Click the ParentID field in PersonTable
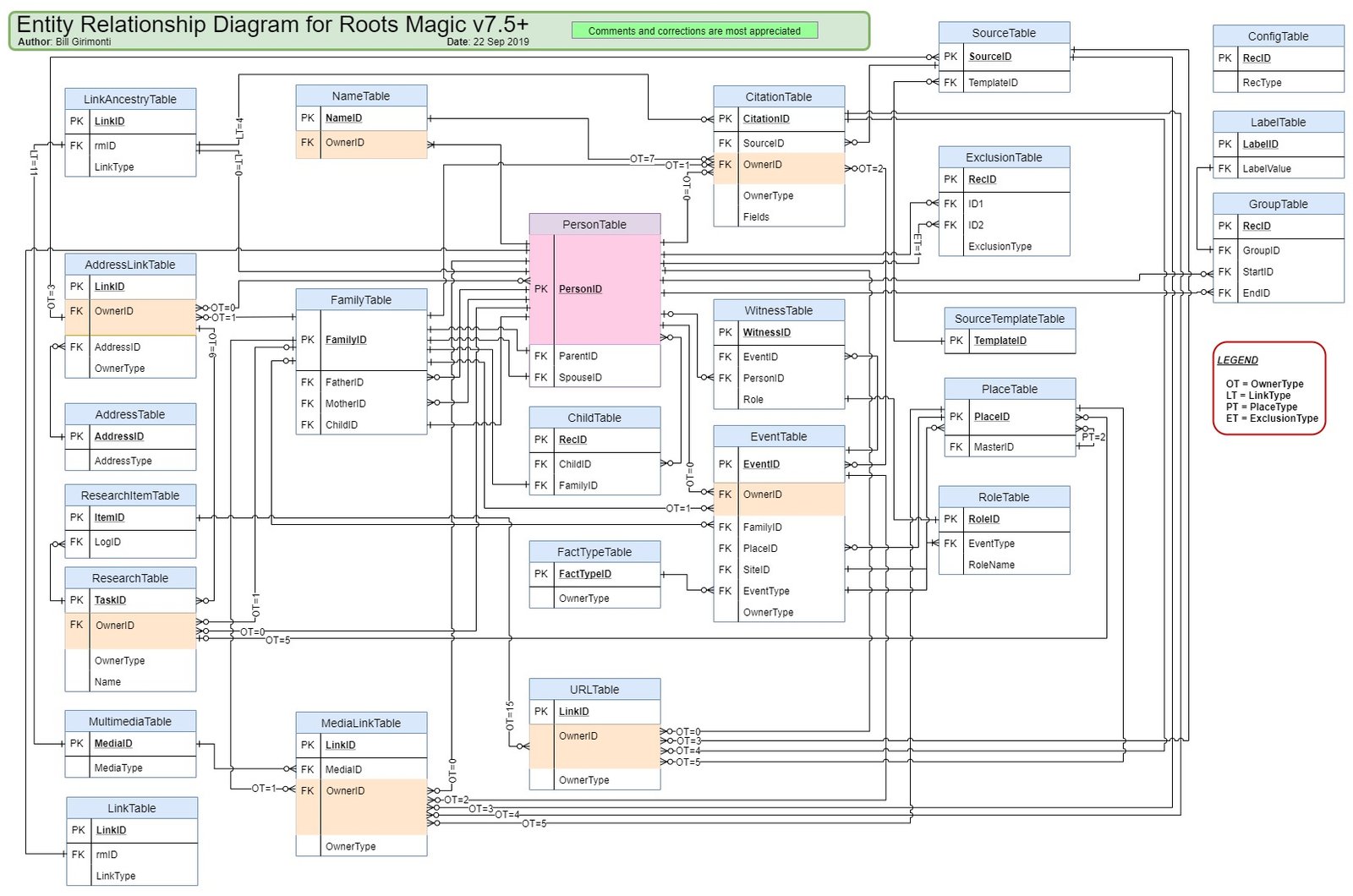Viewport: 1353px width, 896px height. point(578,357)
